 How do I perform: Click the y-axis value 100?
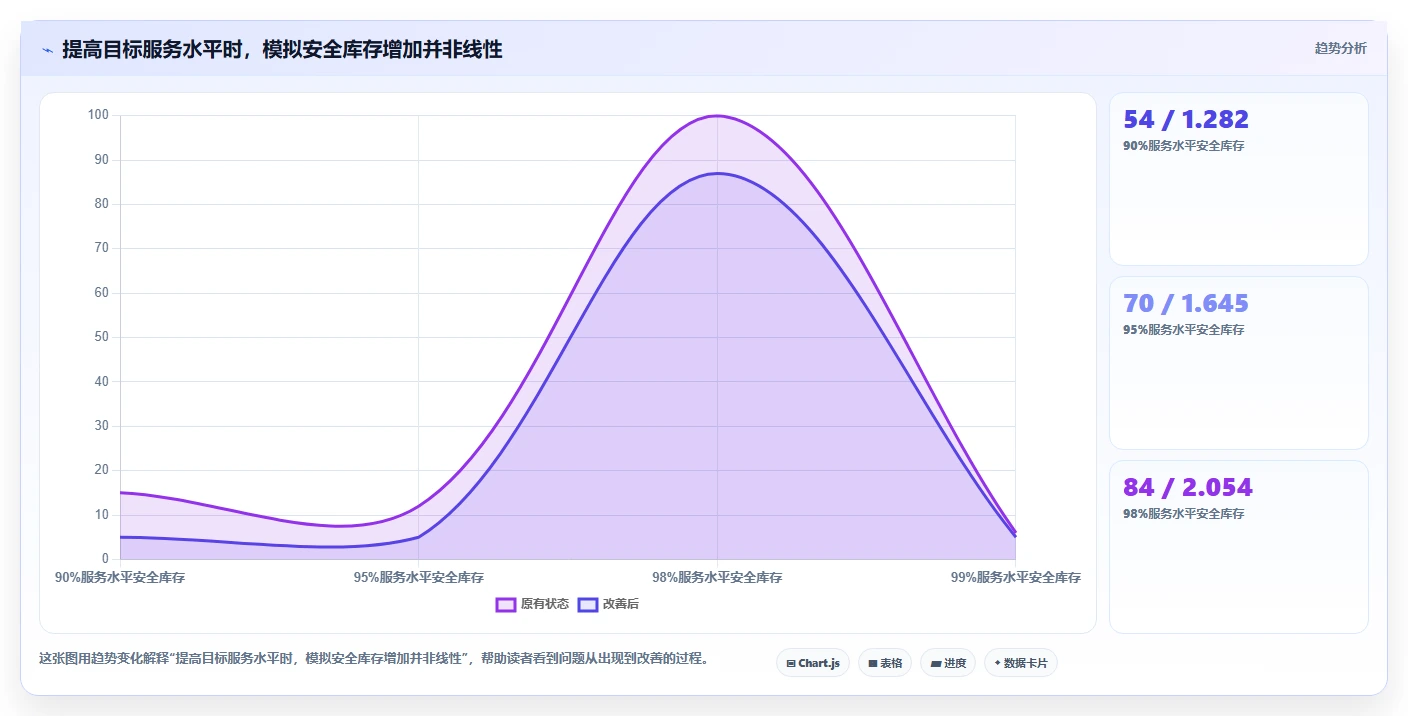[x=98, y=115]
